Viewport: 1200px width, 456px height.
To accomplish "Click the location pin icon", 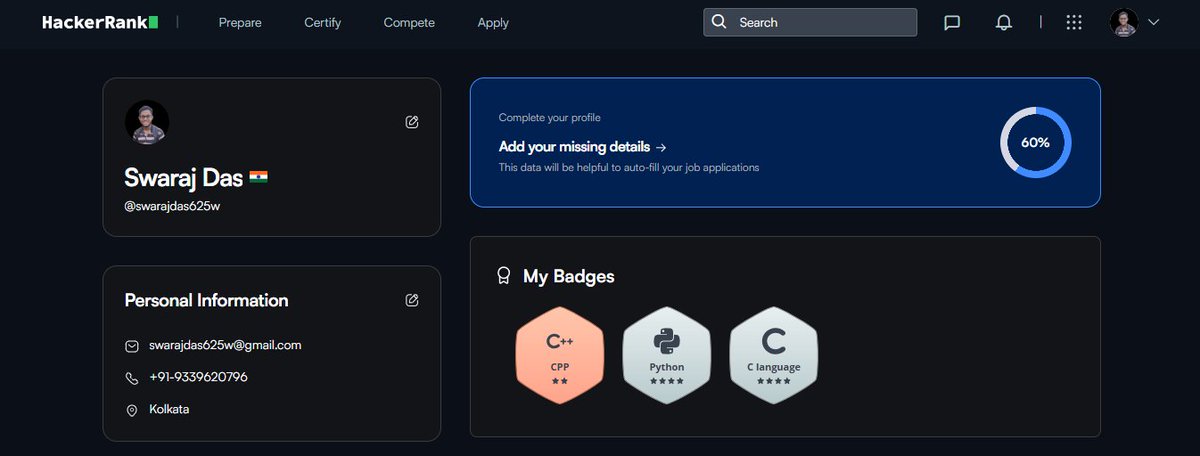I will pyautogui.click(x=131, y=410).
